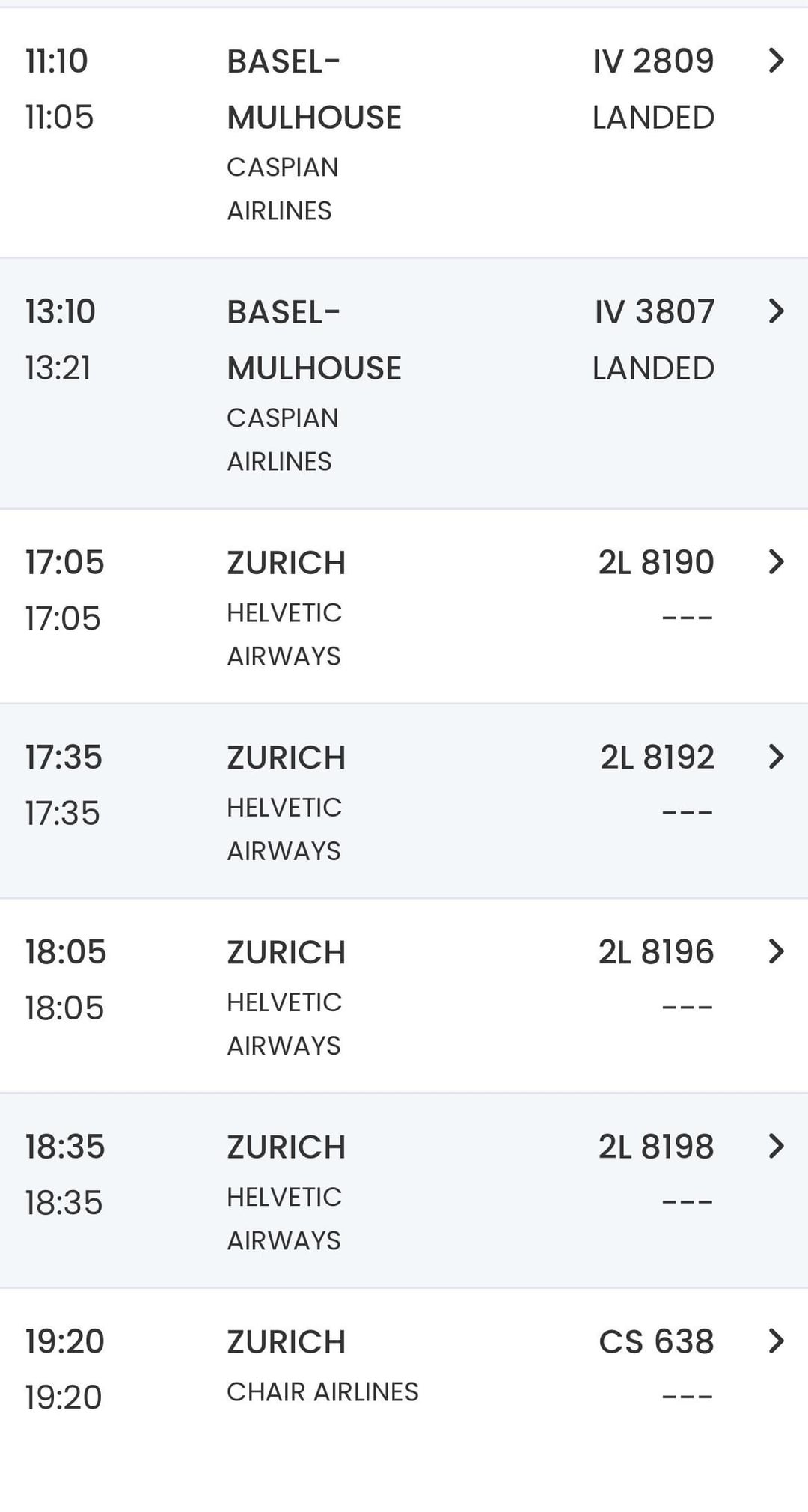Image resolution: width=808 pixels, height=1512 pixels.
Task: Open chevron arrow for flight 2L 8190
Action: tap(776, 562)
